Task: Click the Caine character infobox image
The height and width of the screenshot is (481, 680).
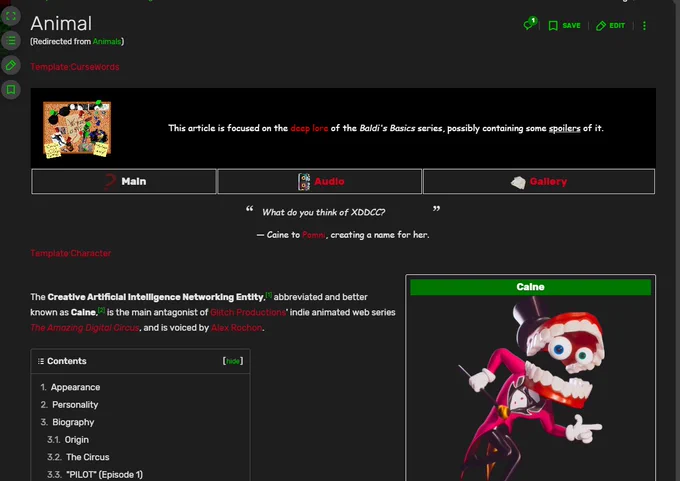Action: click(x=530, y=389)
